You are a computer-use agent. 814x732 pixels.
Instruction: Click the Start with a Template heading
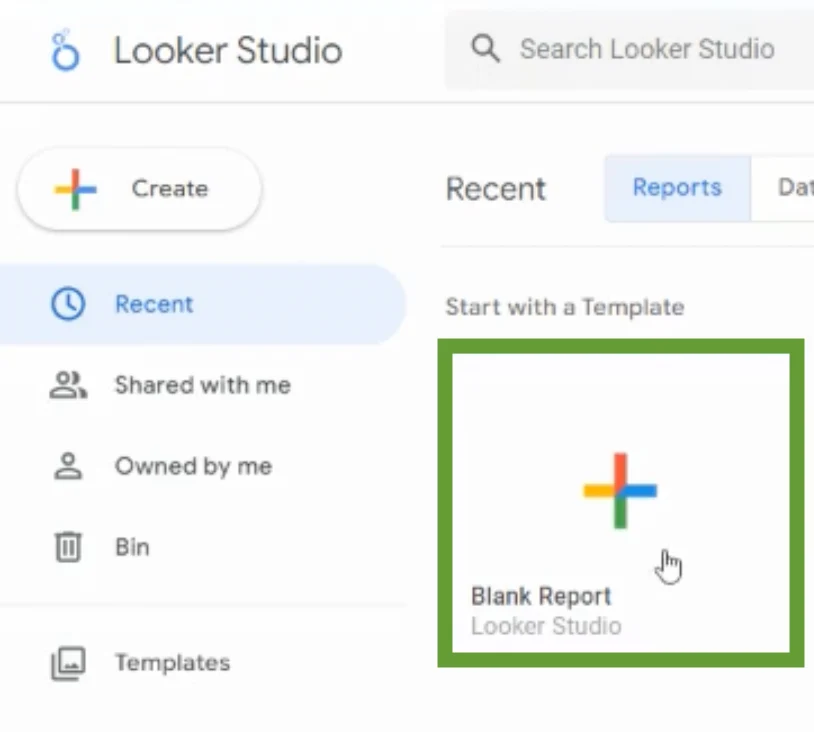tap(565, 307)
